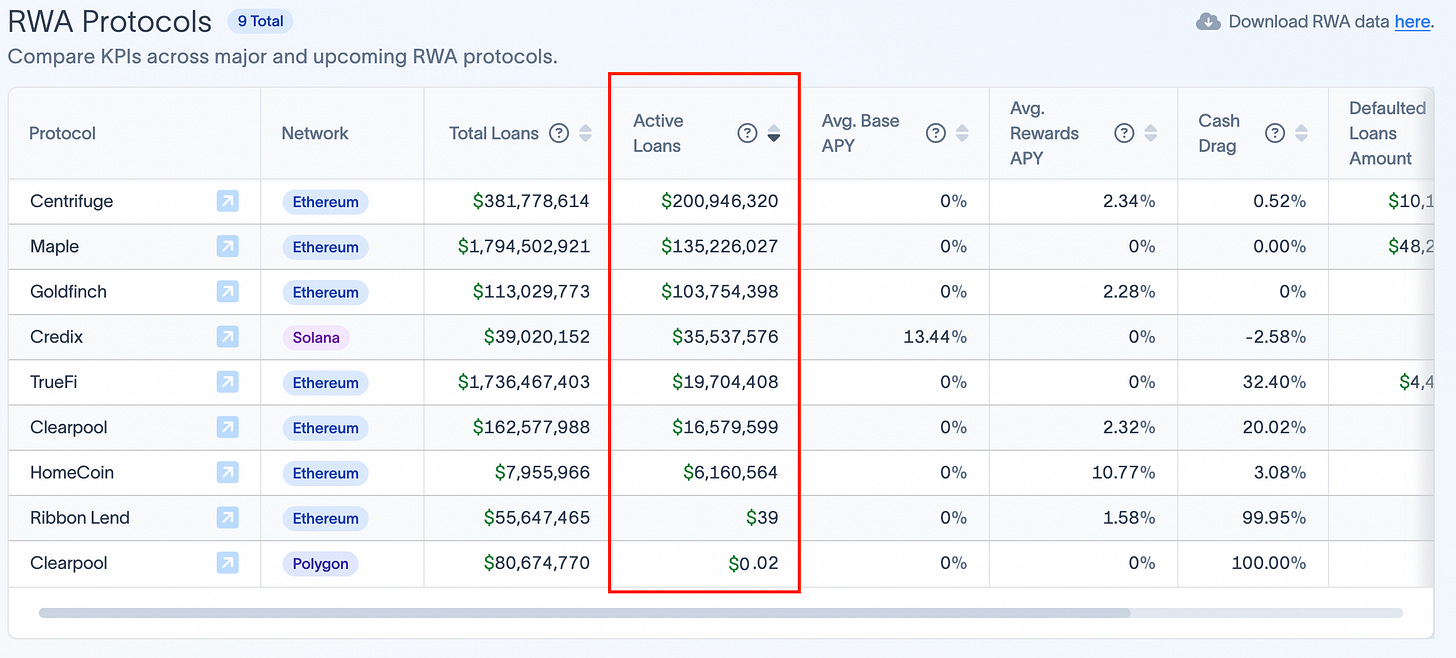Screen dimensions: 1456x658
Task: Click TrueFi cash drag 32.40%
Action: [x=1274, y=382]
